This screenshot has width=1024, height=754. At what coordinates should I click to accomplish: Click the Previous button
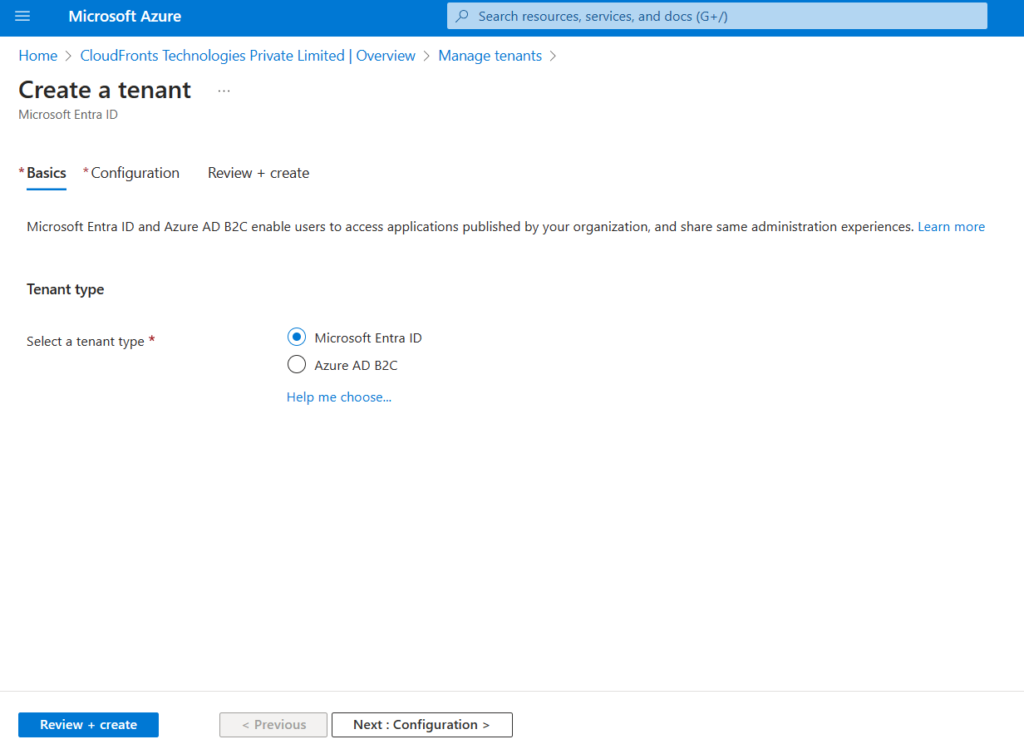pyautogui.click(x=273, y=725)
